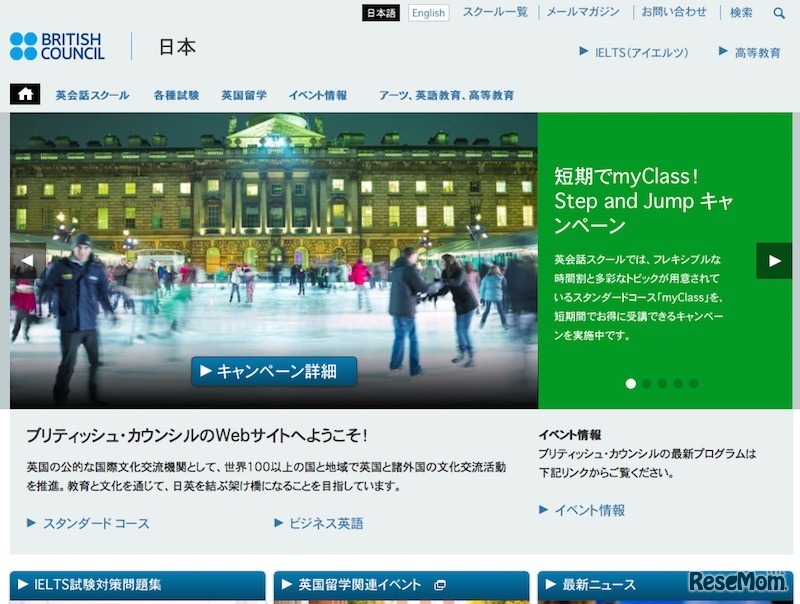Go back a slide with the left arrow
The image size is (800, 604).
(27, 260)
